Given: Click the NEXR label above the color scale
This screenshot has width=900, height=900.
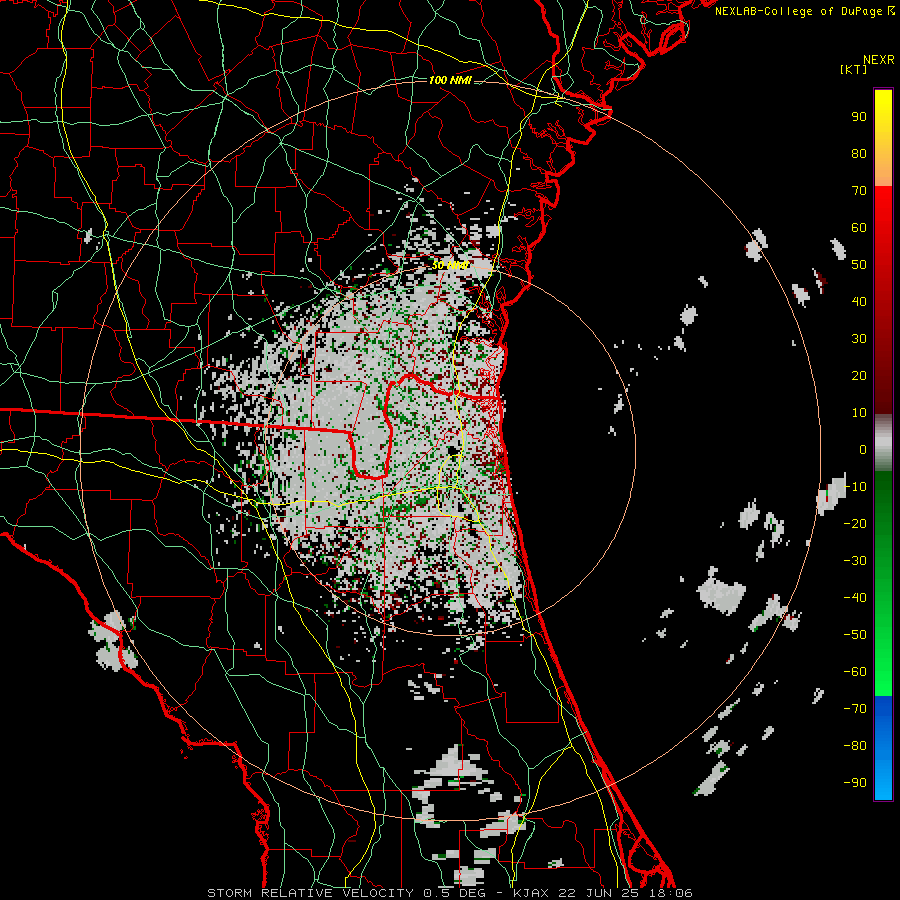Looking at the screenshot, I should click(x=879, y=60).
